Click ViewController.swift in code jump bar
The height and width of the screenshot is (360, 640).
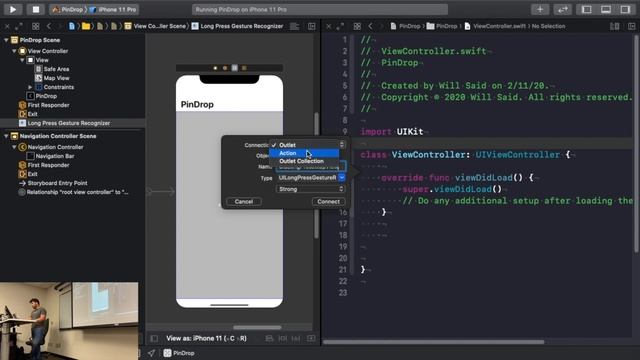tap(495, 26)
